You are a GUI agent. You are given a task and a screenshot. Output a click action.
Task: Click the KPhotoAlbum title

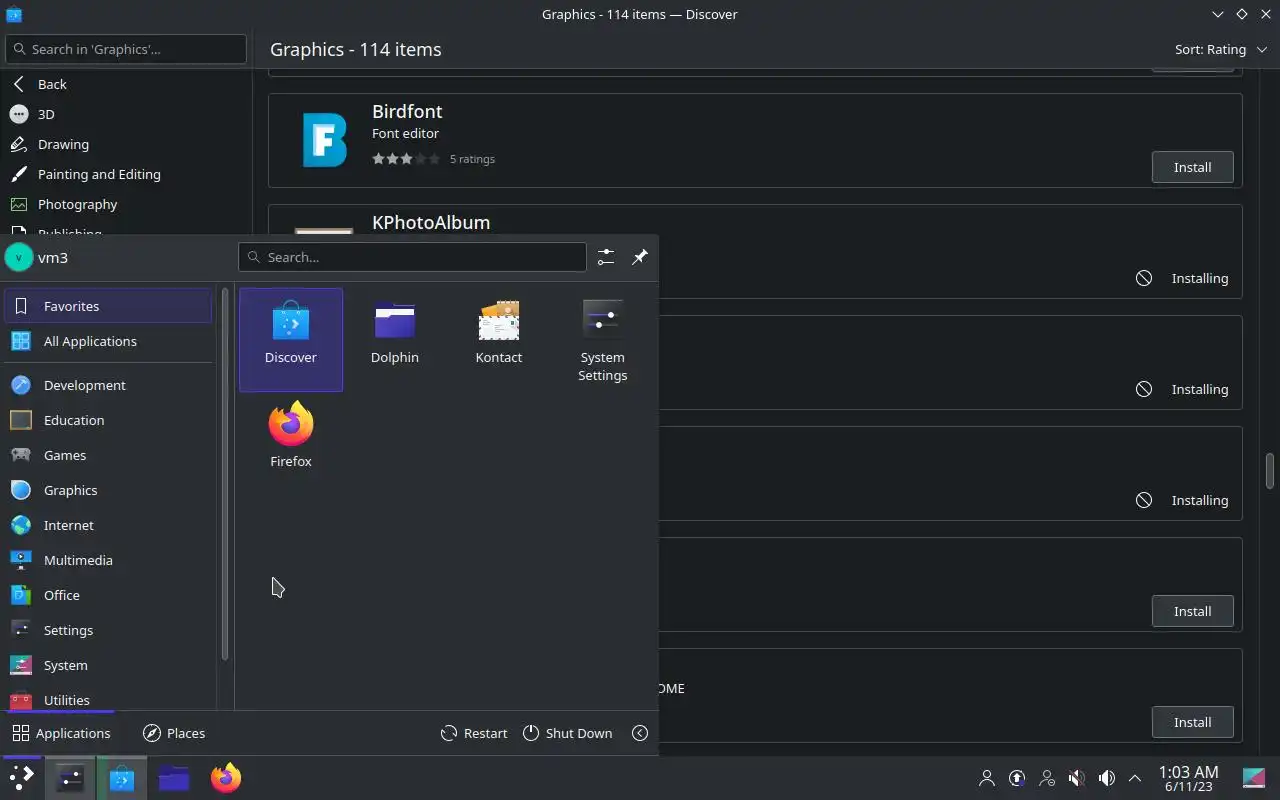[431, 222]
